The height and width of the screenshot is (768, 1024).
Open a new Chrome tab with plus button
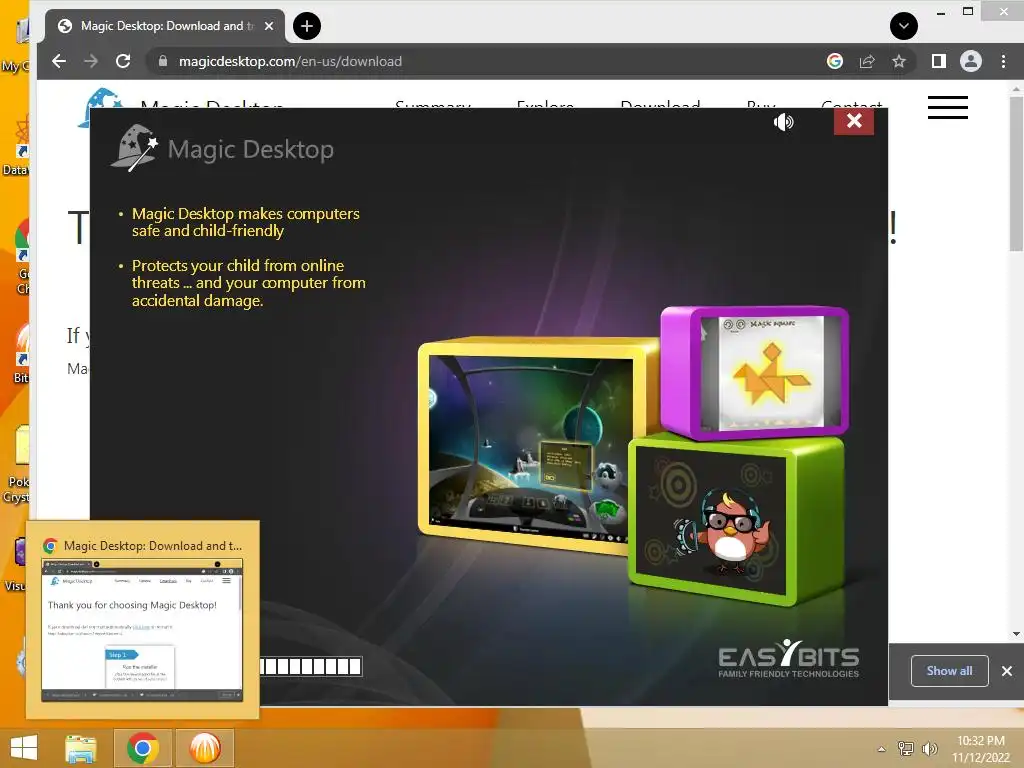[307, 26]
